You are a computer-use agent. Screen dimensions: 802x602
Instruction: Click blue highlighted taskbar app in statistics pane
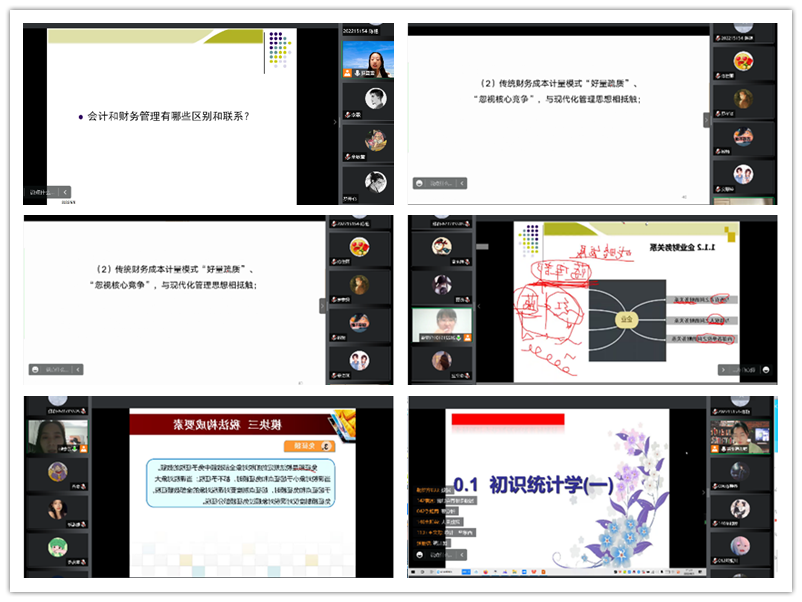(466, 571)
